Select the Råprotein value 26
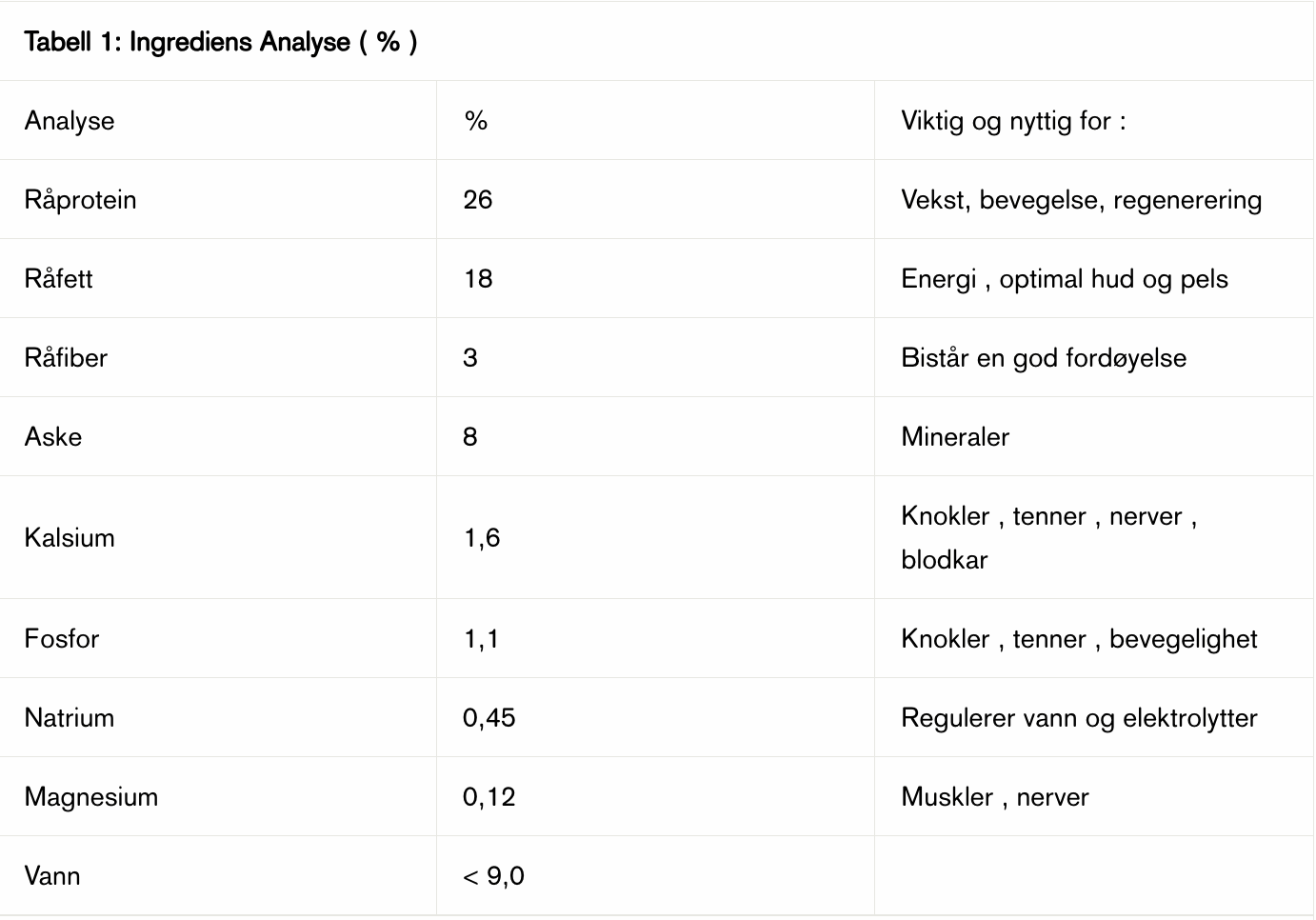Image resolution: width=1316 pixels, height=920 pixels. point(478,200)
